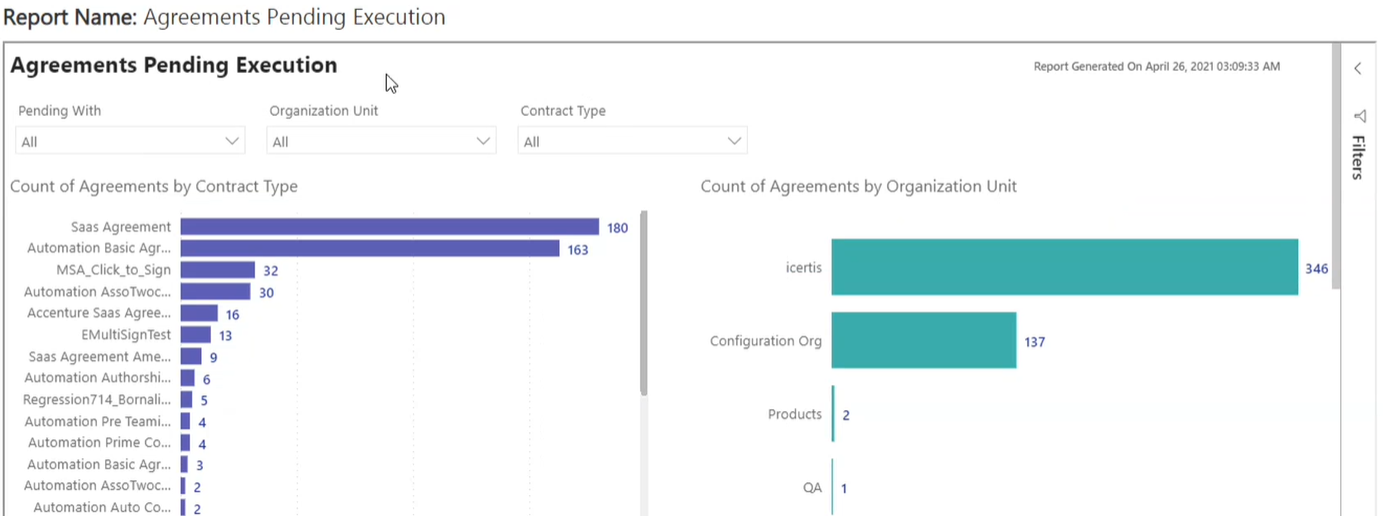Open the Contract Type dropdown

(632, 141)
